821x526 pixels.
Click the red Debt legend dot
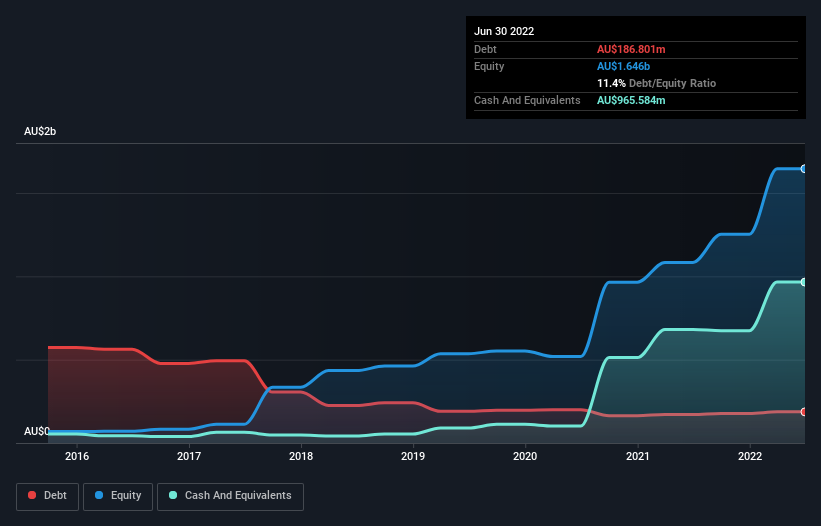tap(32, 495)
